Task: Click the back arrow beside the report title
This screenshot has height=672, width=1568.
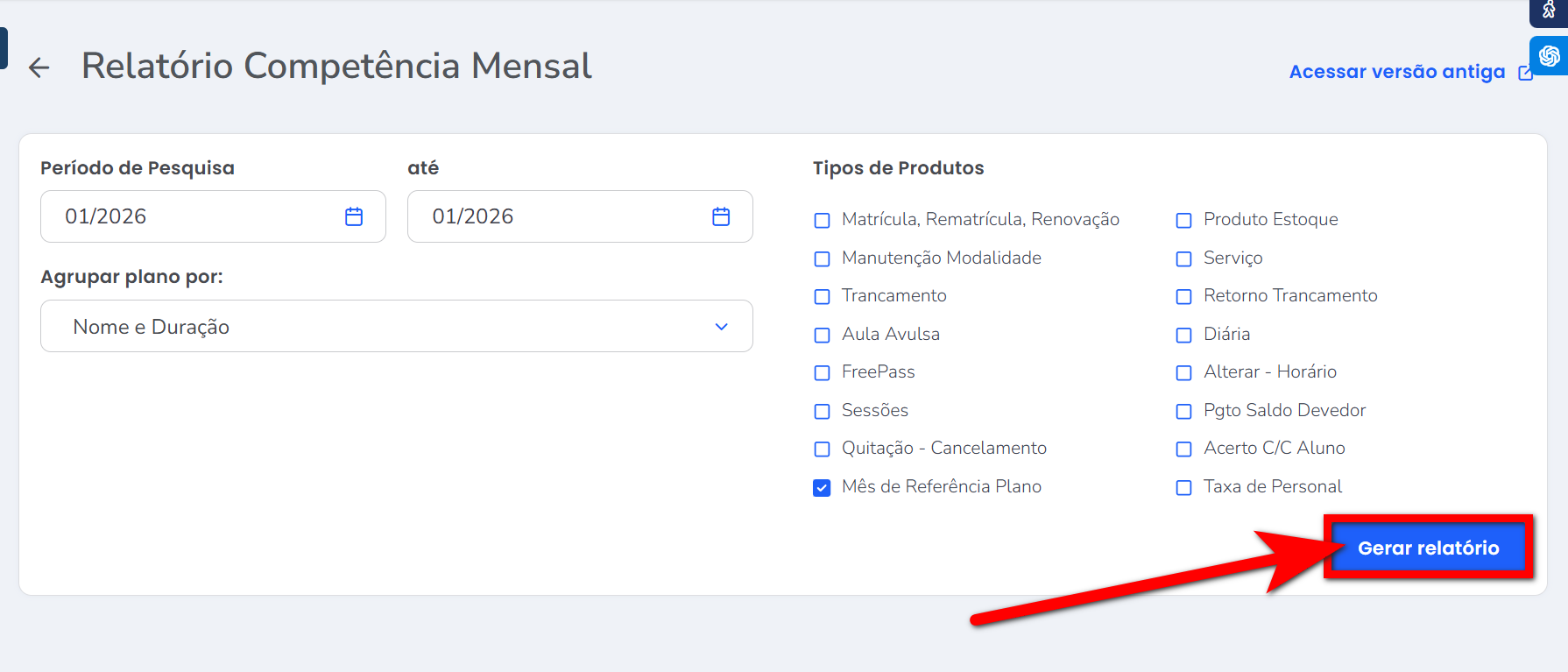Action: (x=39, y=67)
